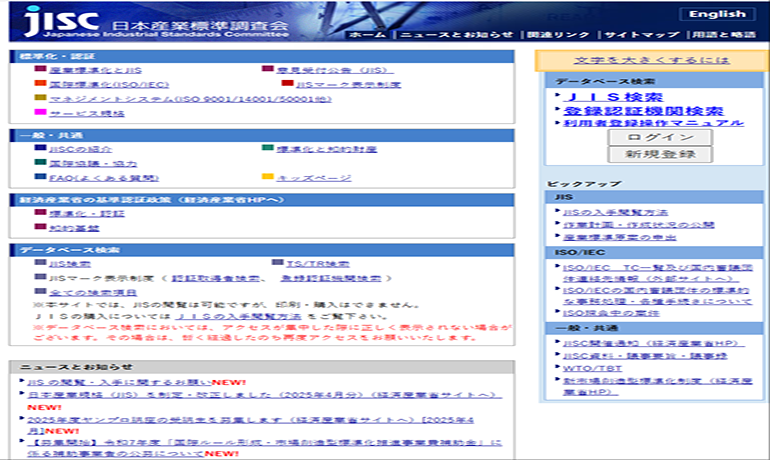The image size is (770, 460).
Task: Switch the site to English
Action: pos(717,14)
